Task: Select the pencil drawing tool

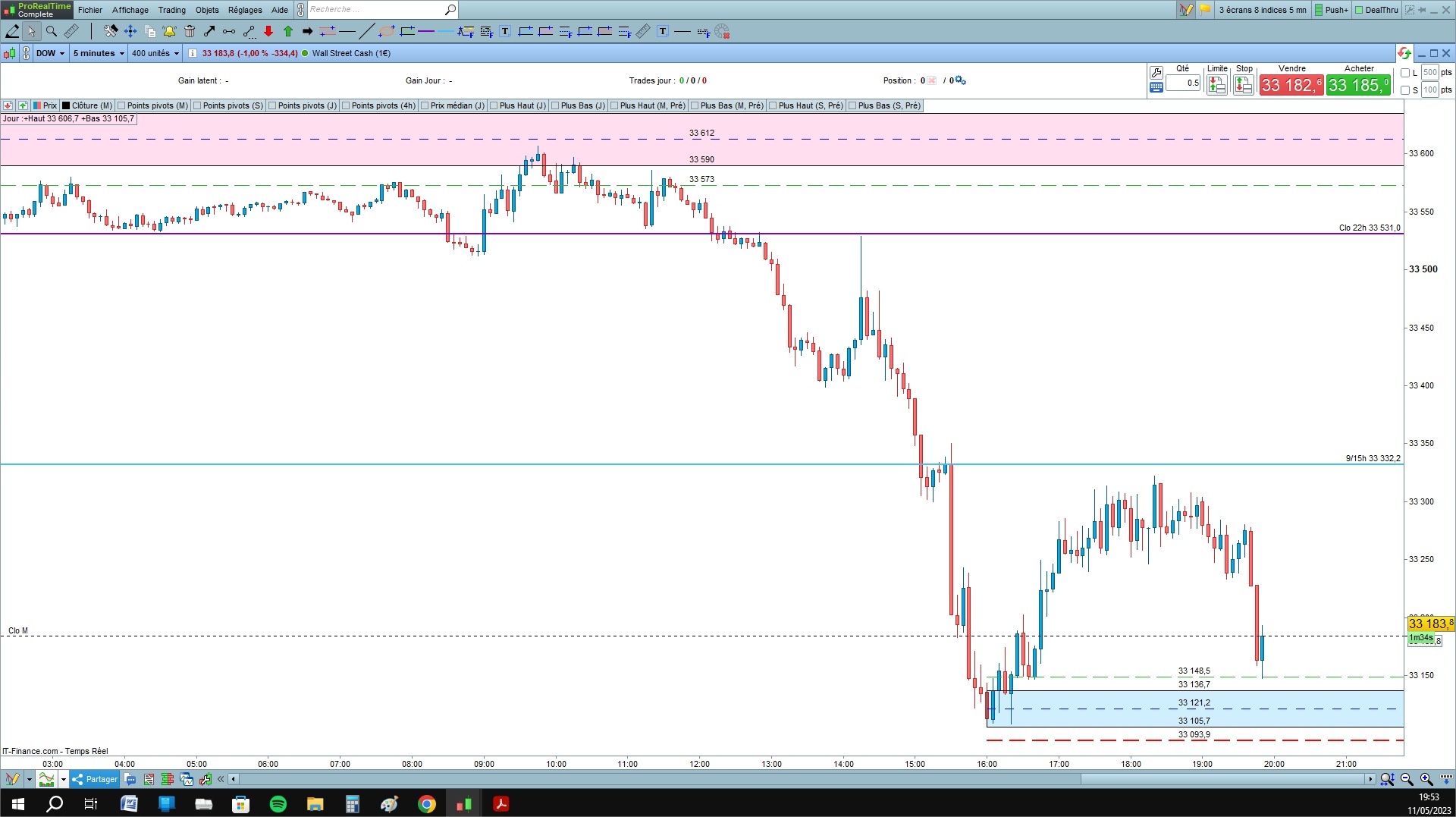Action: [x=12, y=31]
